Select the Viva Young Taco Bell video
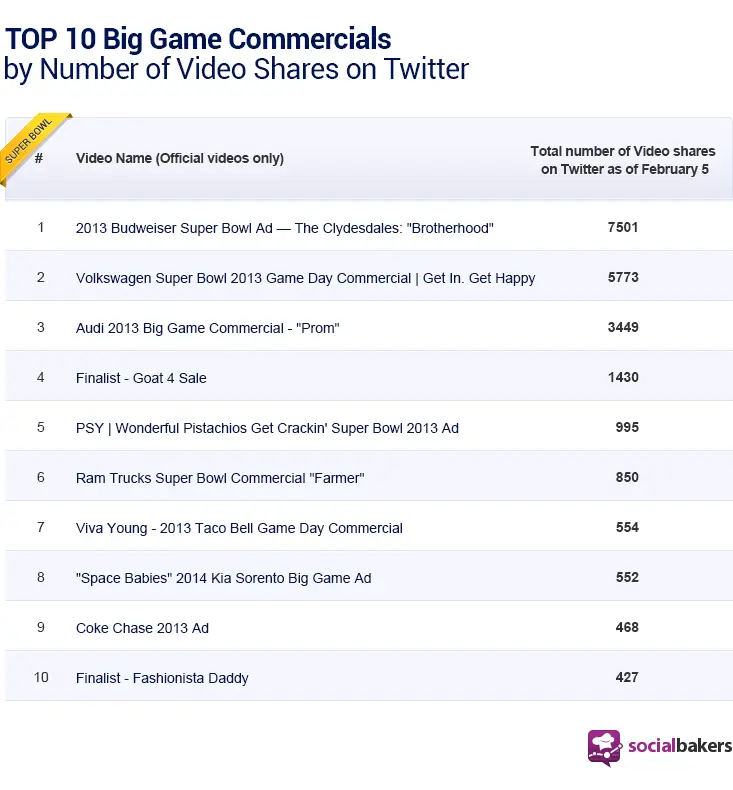This screenshot has width=733, height=790. [x=239, y=528]
